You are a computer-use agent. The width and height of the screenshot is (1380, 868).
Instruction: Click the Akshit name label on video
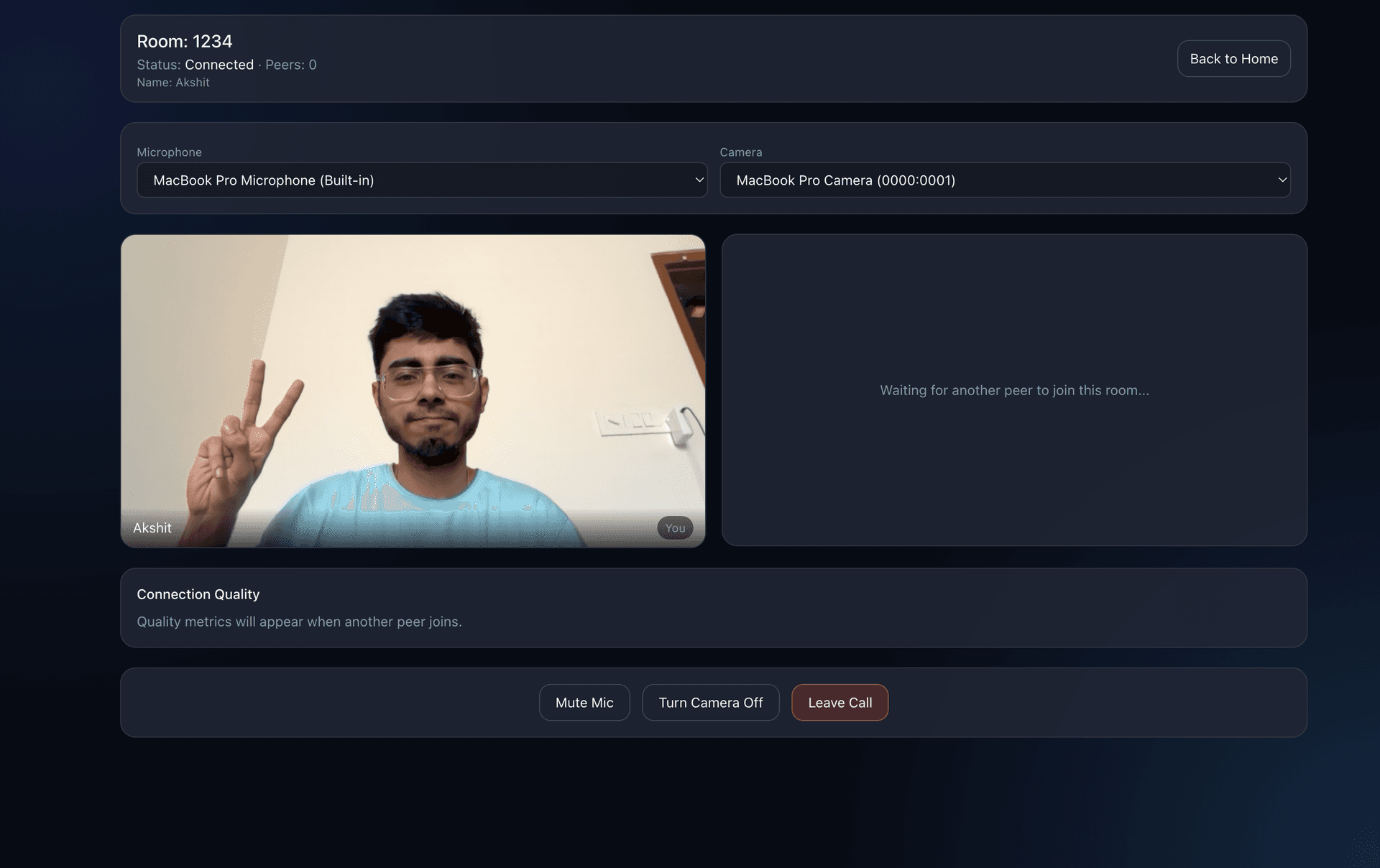tap(152, 527)
